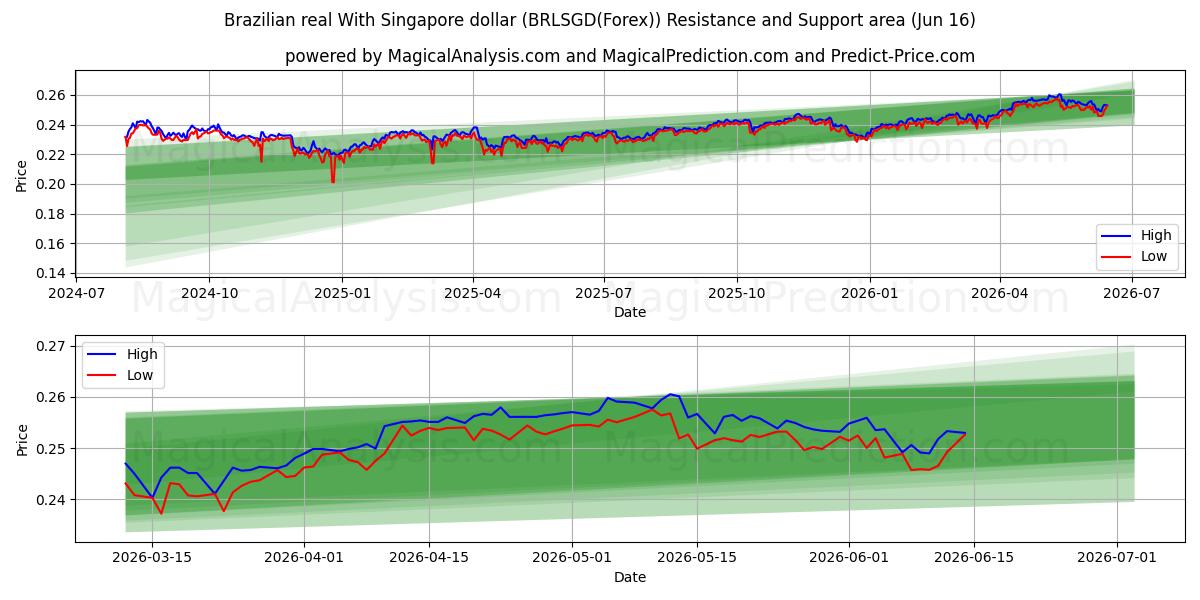Click the bottom chart high peak near 0.26
The width and height of the screenshot is (1200, 600).
[x=671, y=394]
